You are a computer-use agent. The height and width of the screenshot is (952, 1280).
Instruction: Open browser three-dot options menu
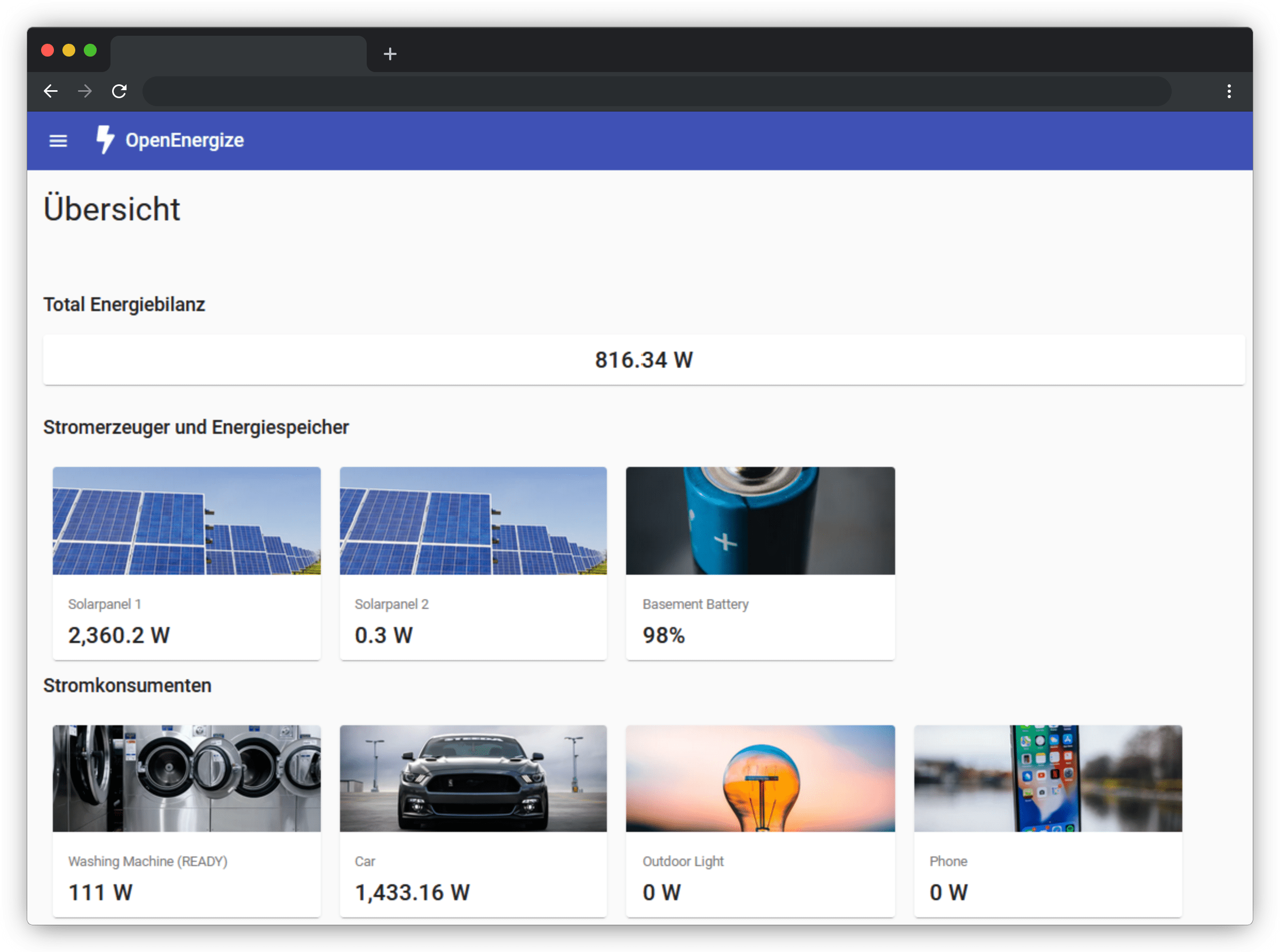[1229, 91]
